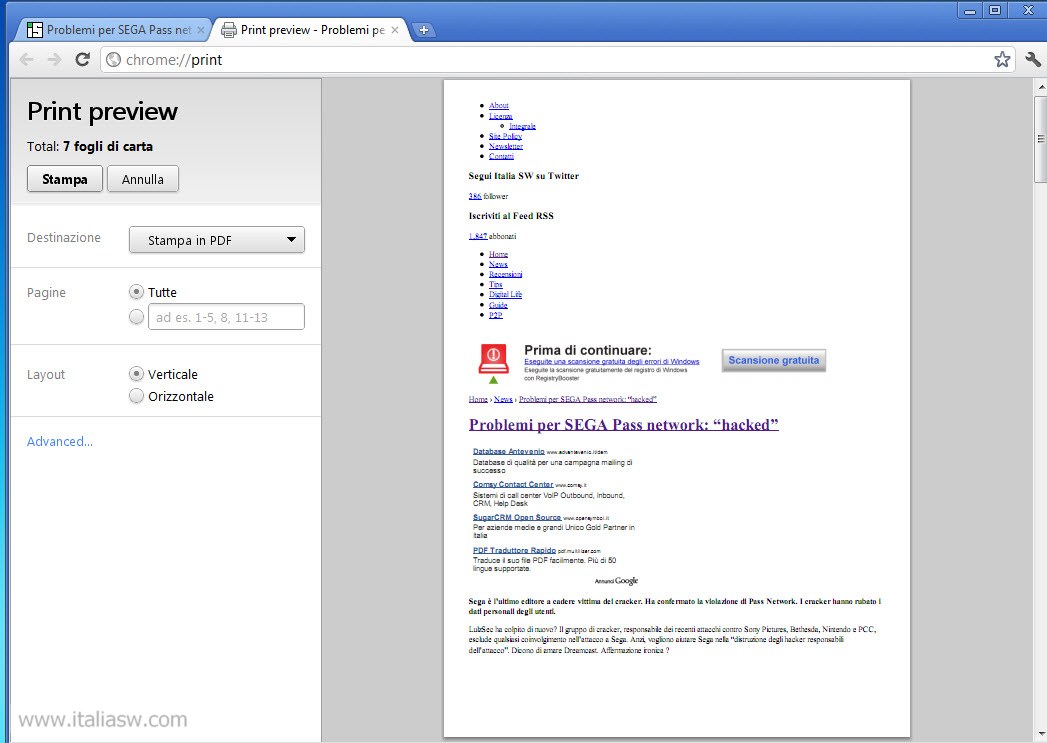Open the Chrome wrench menu
Image resolution: width=1047 pixels, height=743 pixels.
pyautogui.click(x=1033, y=59)
